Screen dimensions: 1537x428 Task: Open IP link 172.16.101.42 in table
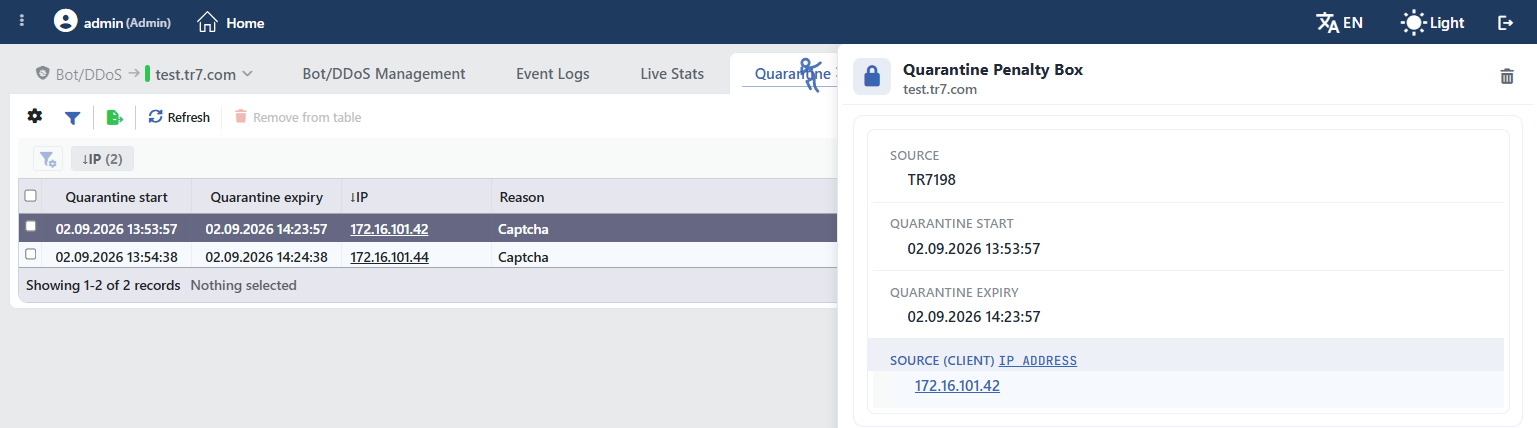point(389,229)
